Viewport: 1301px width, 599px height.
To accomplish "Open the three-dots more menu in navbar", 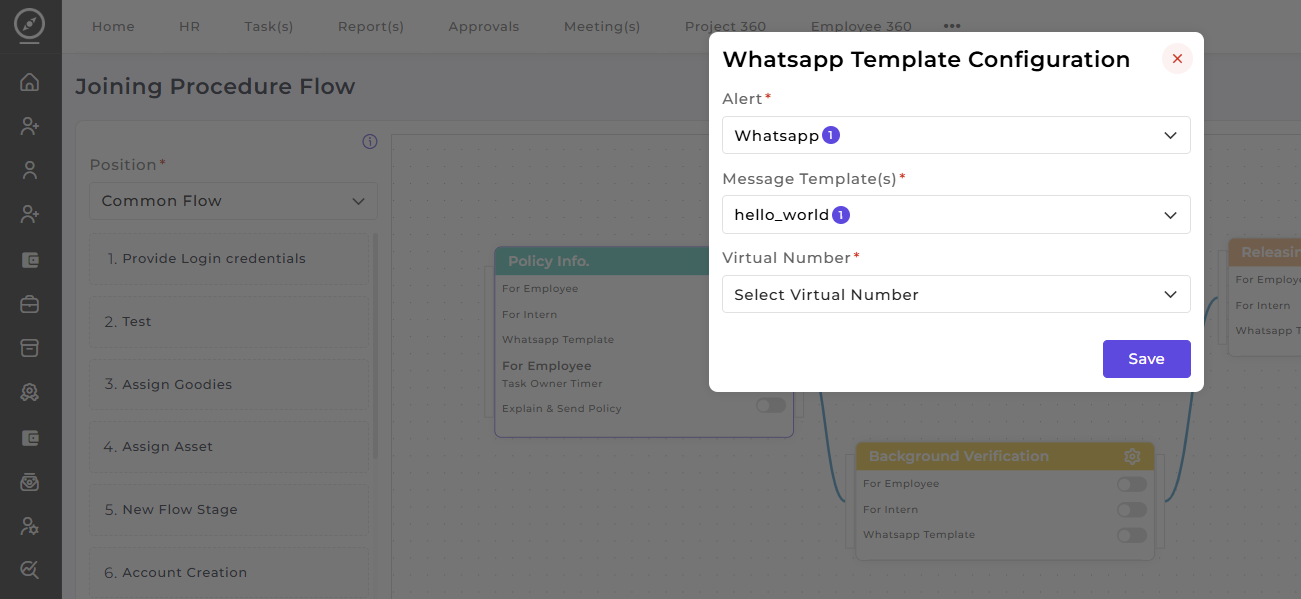I will (952, 26).
